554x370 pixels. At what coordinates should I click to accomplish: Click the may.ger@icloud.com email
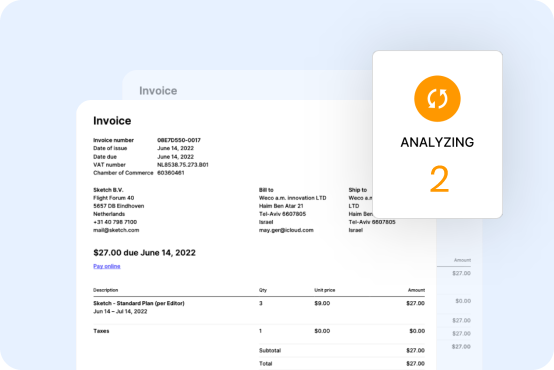(286, 230)
